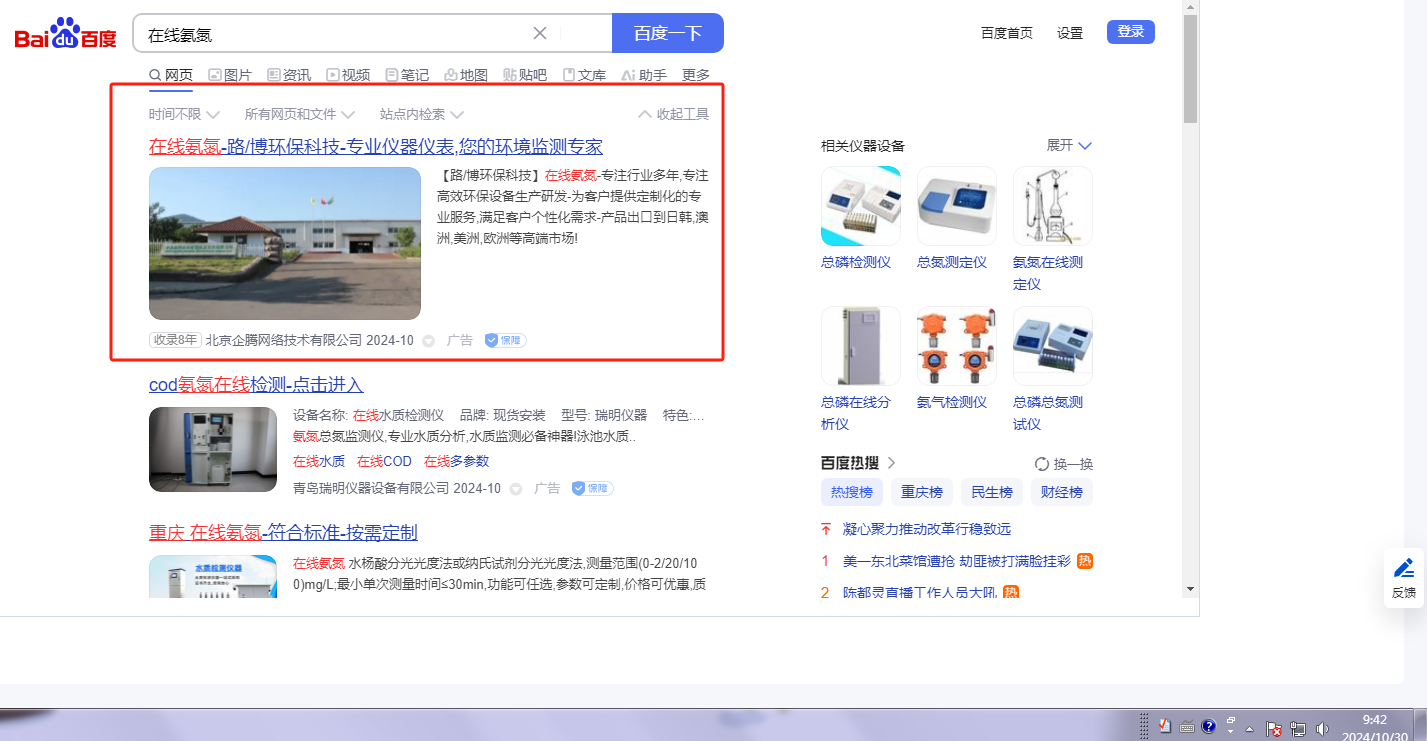Click the 百度一下 search button

click(667, 33)
